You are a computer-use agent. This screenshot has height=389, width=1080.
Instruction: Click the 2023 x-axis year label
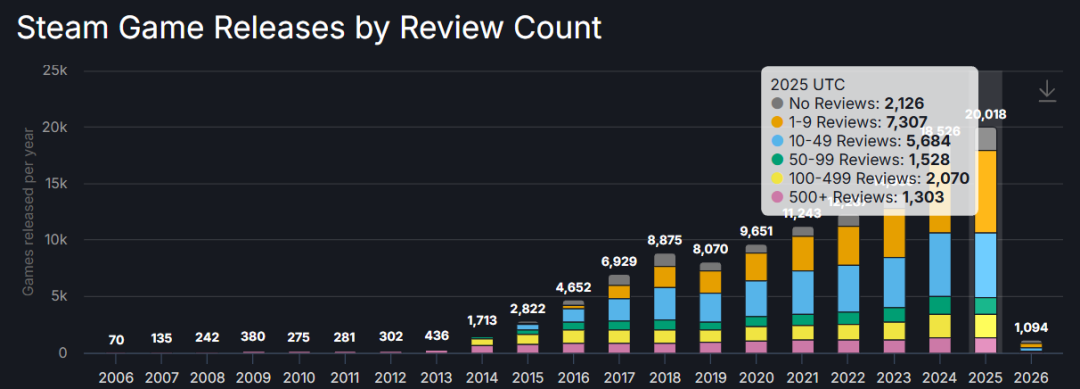895,377
